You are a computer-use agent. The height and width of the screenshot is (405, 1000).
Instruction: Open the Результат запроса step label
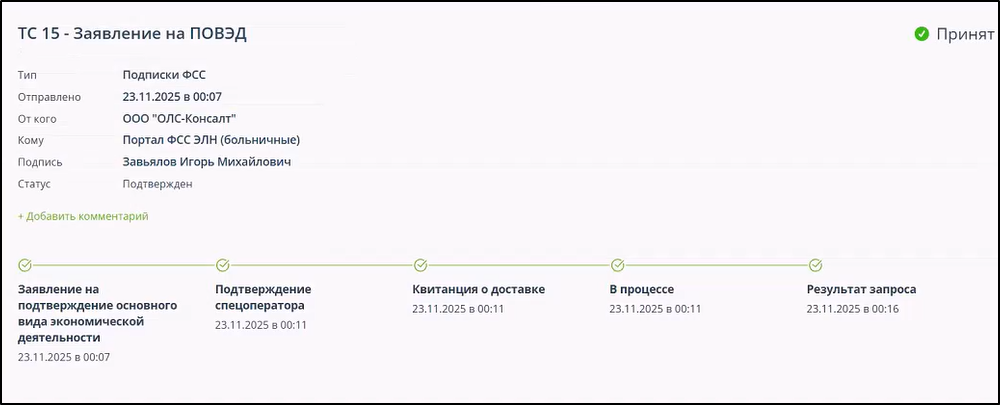861,290
